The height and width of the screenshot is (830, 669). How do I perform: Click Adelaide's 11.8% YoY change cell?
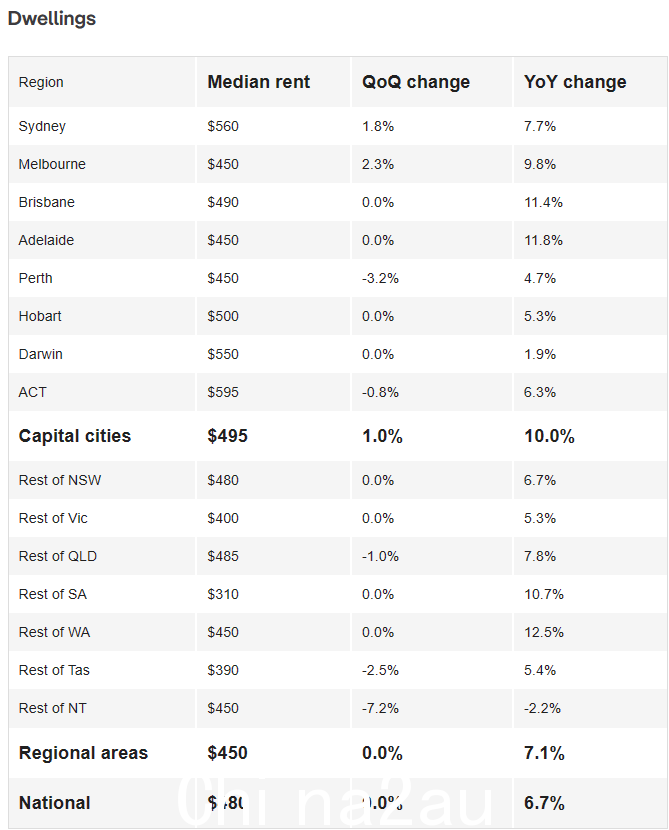(x=543, y=240)
